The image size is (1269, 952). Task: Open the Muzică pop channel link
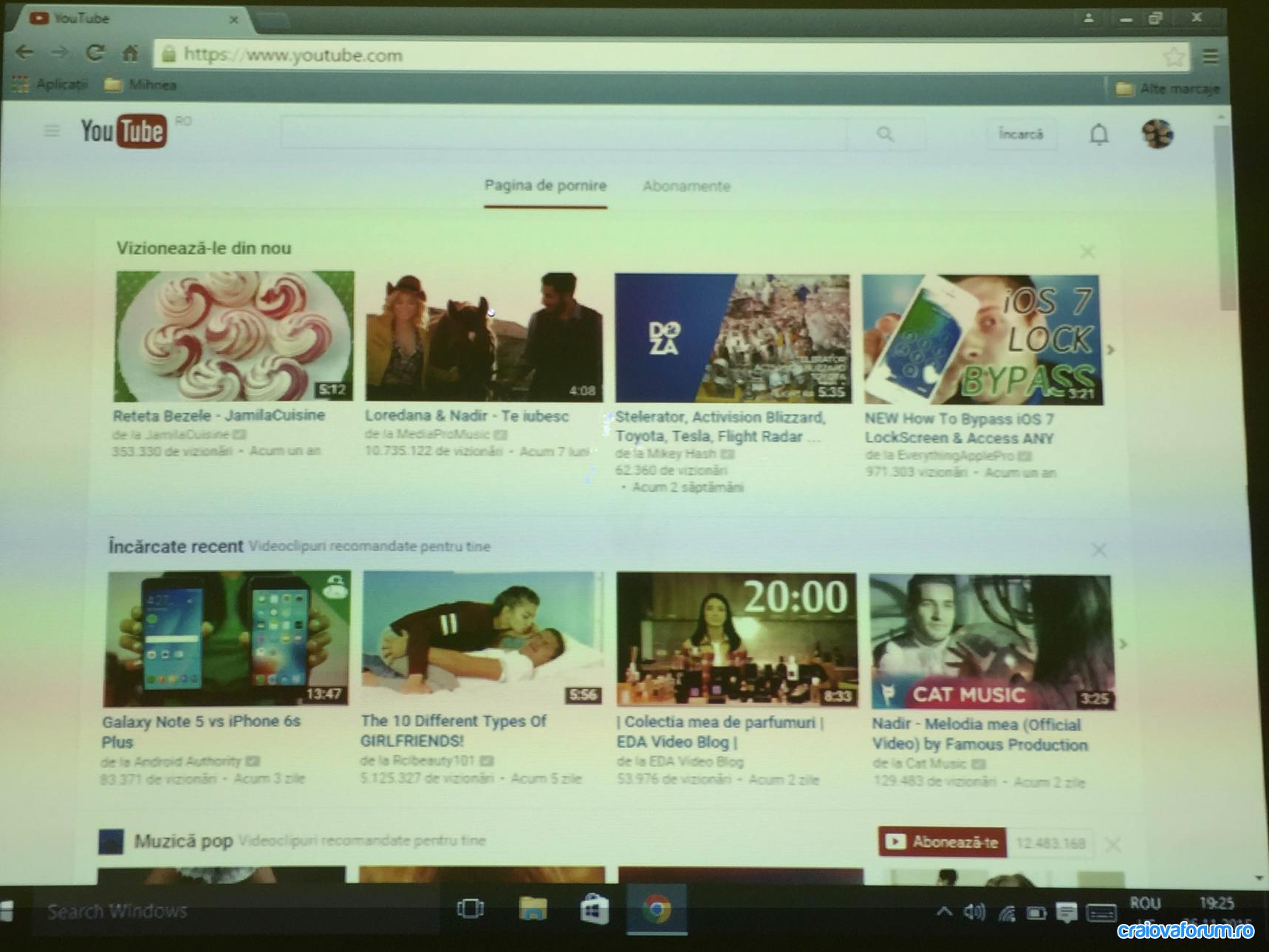(183, 840)
